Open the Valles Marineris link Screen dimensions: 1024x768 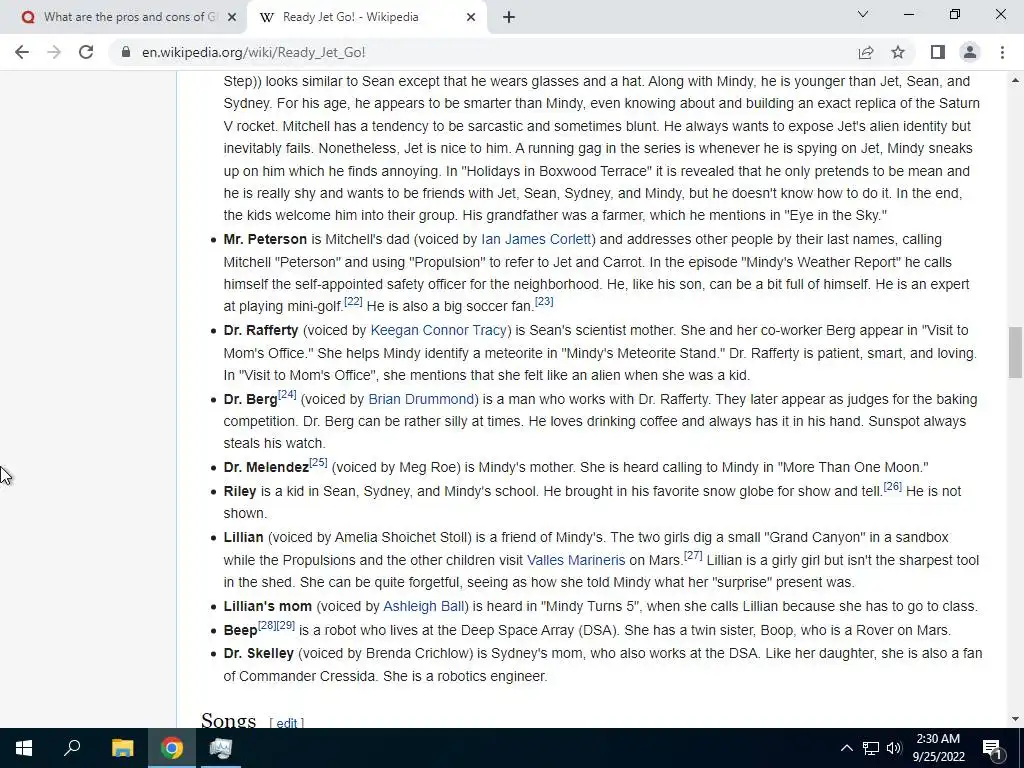point(576,560)
